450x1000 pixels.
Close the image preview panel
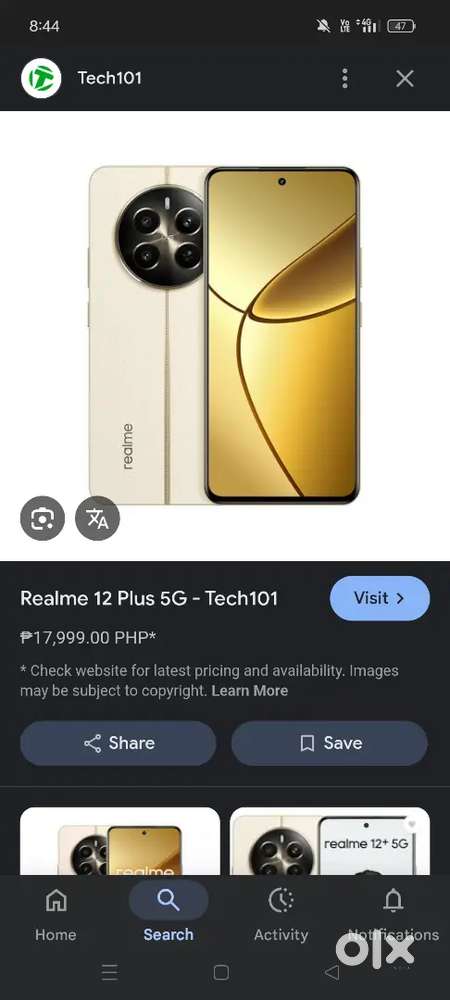click(405, 78)
